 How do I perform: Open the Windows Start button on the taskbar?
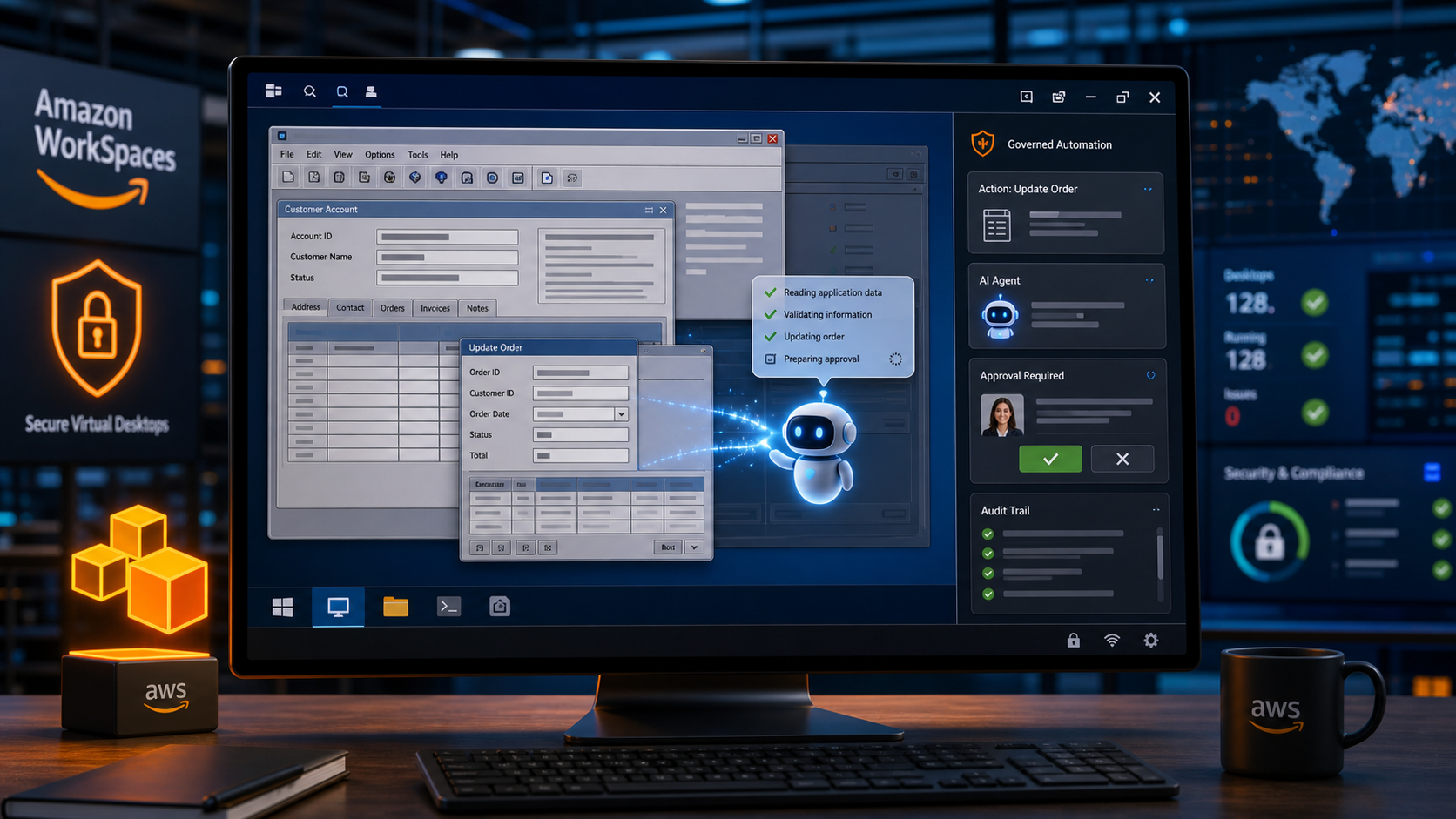tap(283, 607)
